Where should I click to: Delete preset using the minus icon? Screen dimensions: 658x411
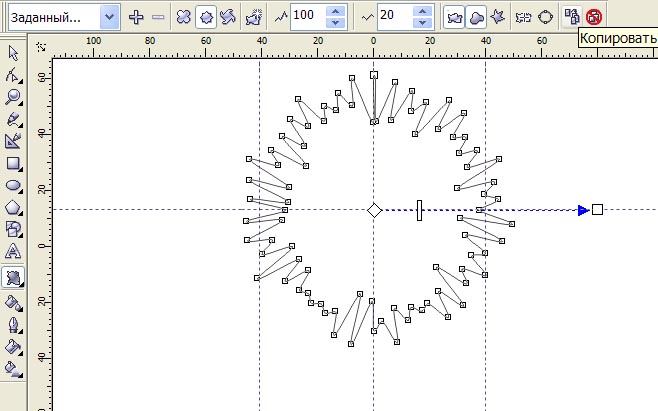pos(158,17)
